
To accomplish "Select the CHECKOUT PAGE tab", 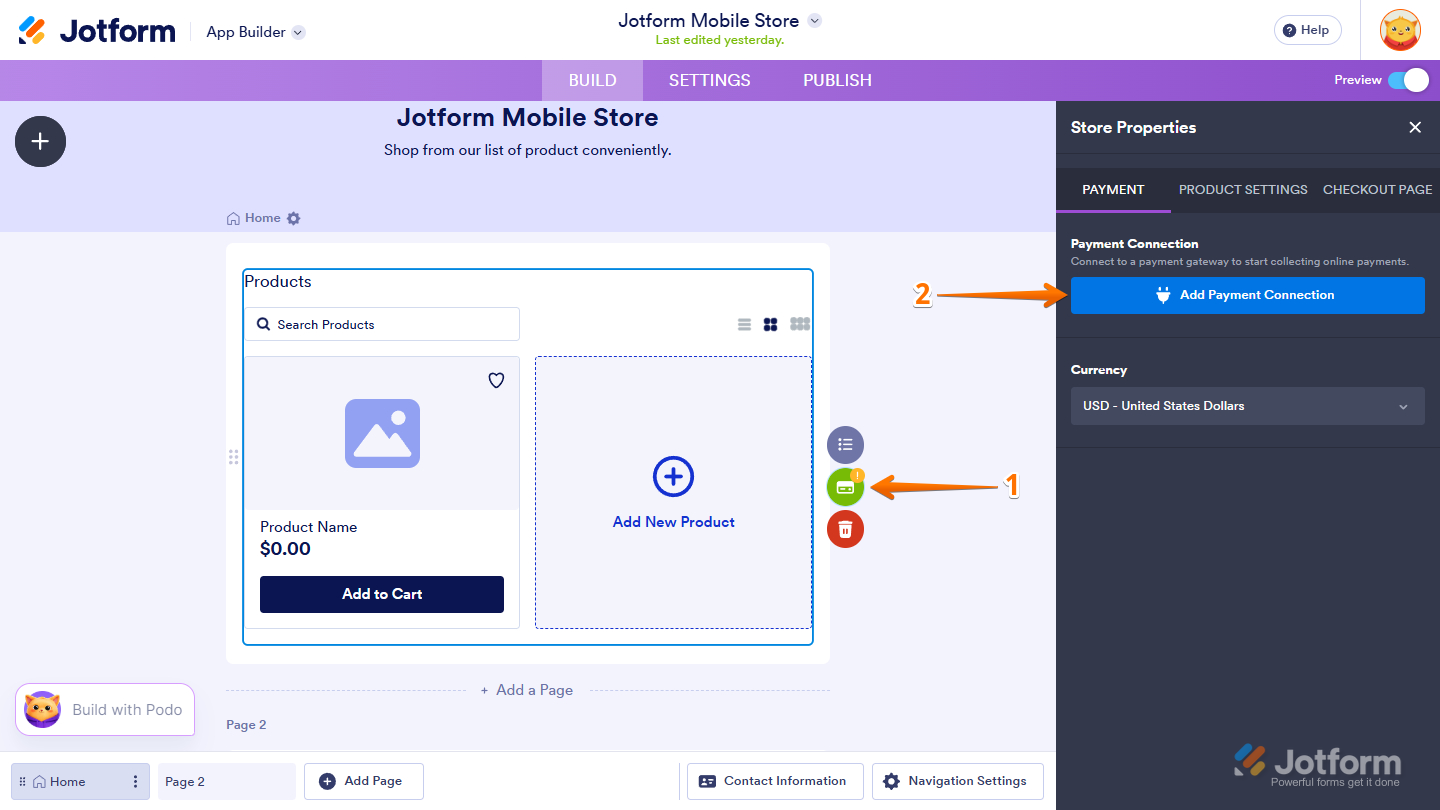I will pos(1377,189).
